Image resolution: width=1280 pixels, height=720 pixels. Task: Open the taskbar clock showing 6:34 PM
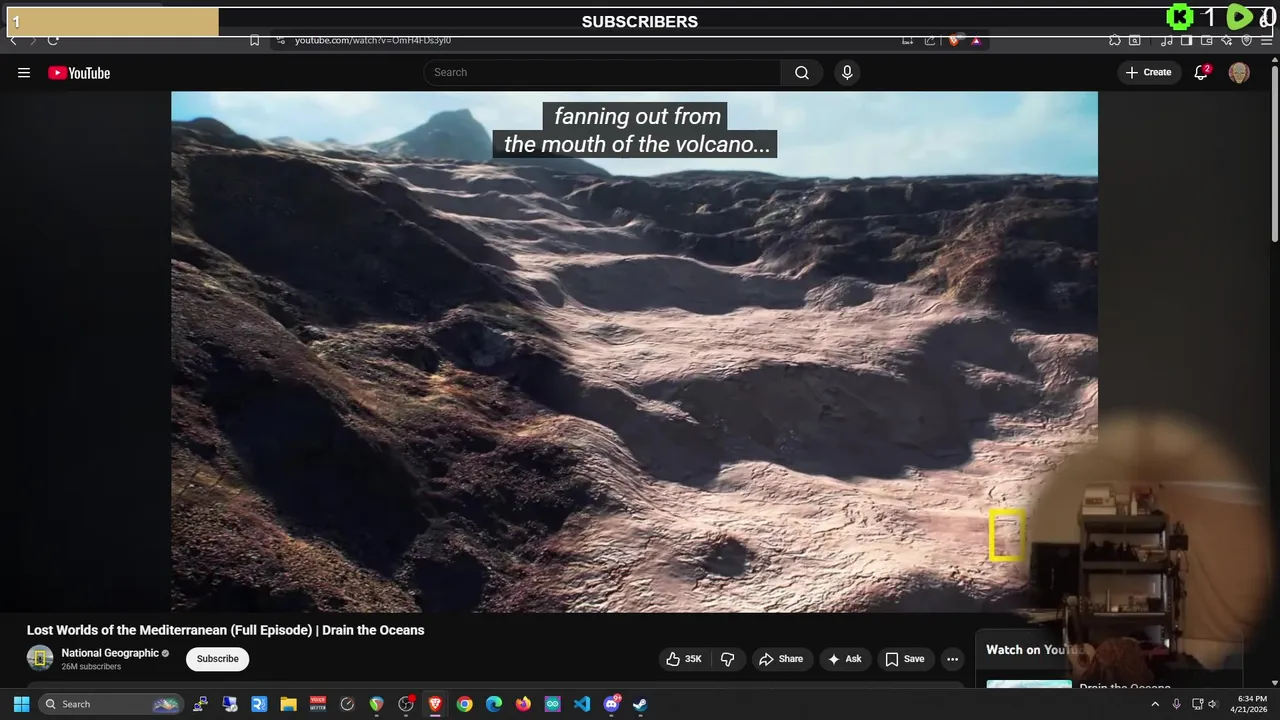point(1251,704)
